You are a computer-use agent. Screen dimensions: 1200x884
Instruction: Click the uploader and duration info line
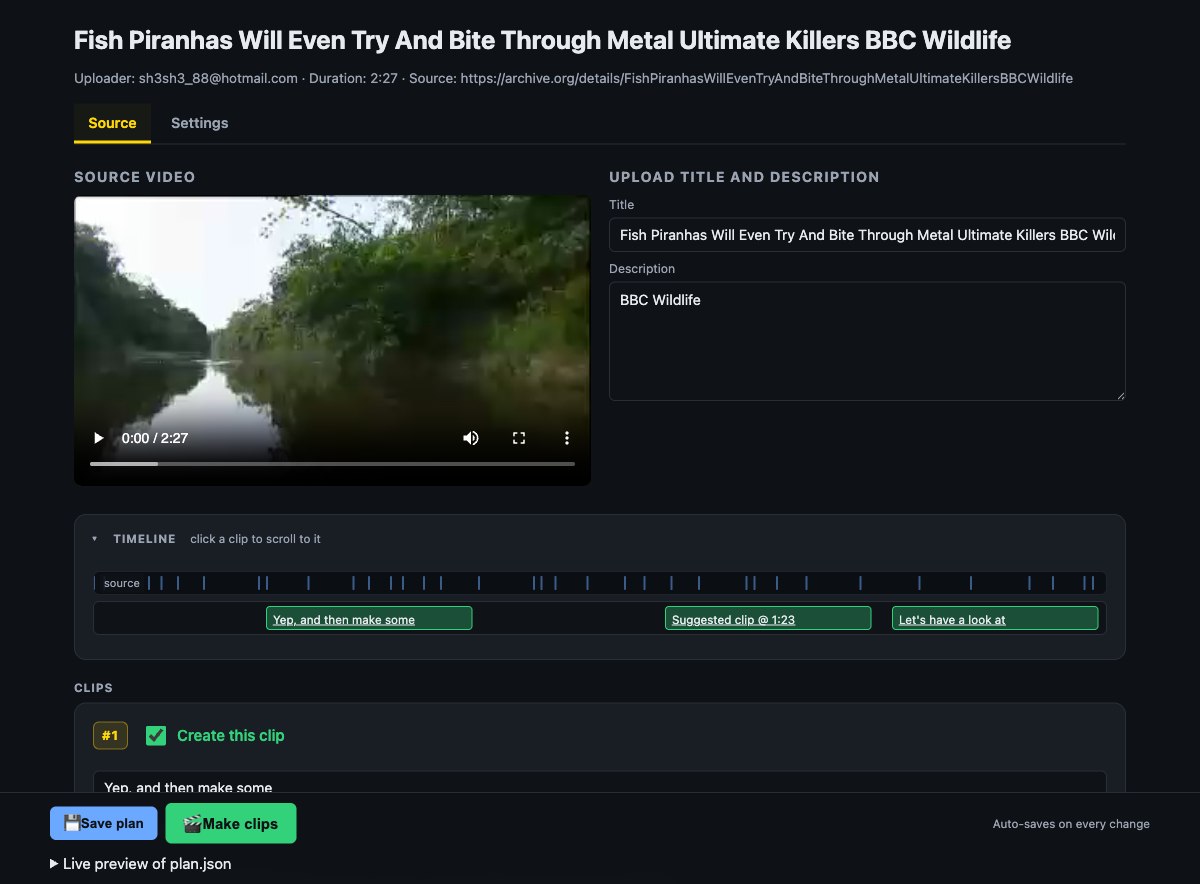(x=573, y=78)
